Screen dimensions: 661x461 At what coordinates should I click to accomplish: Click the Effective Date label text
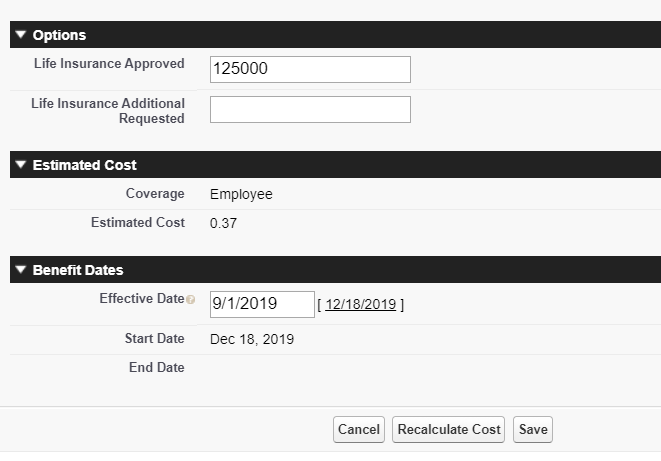point(141,299)
